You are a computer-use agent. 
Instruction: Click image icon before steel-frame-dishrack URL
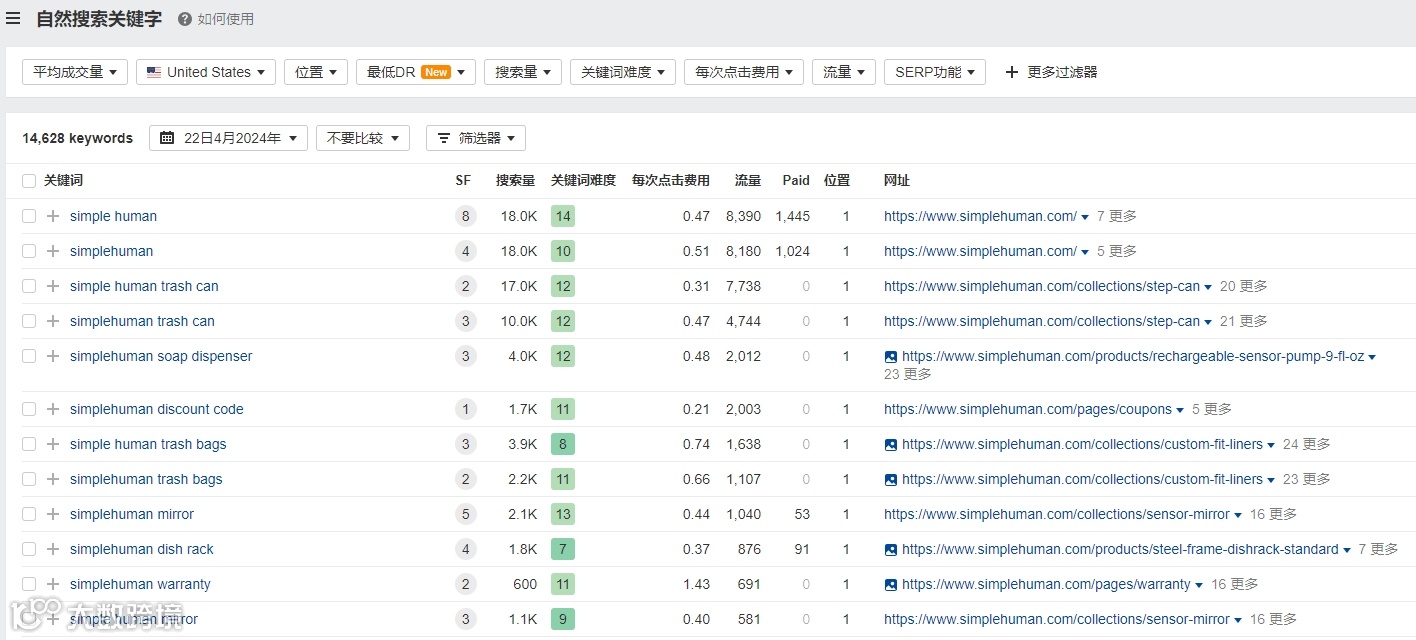[891, 549]
